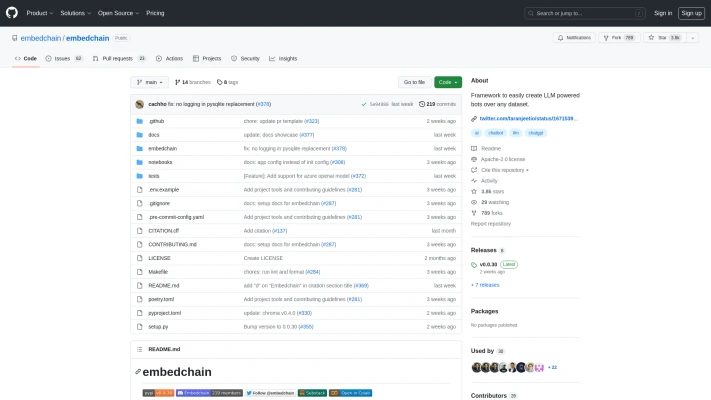
Task: Switch to the Security tab
Action: pos(245,59)
